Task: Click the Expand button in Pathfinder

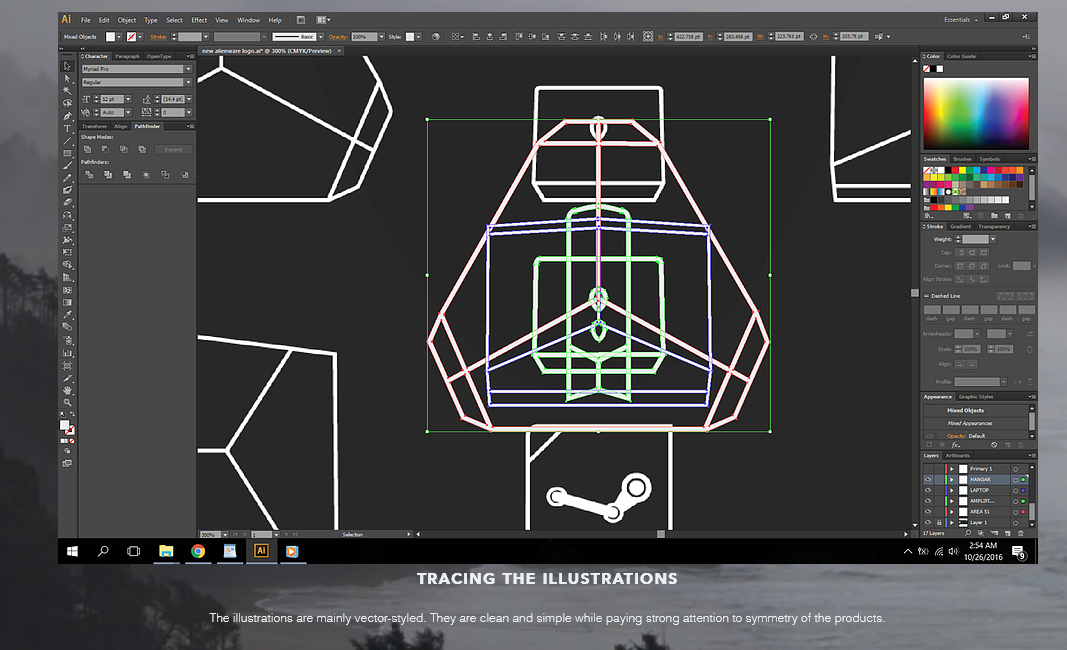Action: (x=173, y=150)
